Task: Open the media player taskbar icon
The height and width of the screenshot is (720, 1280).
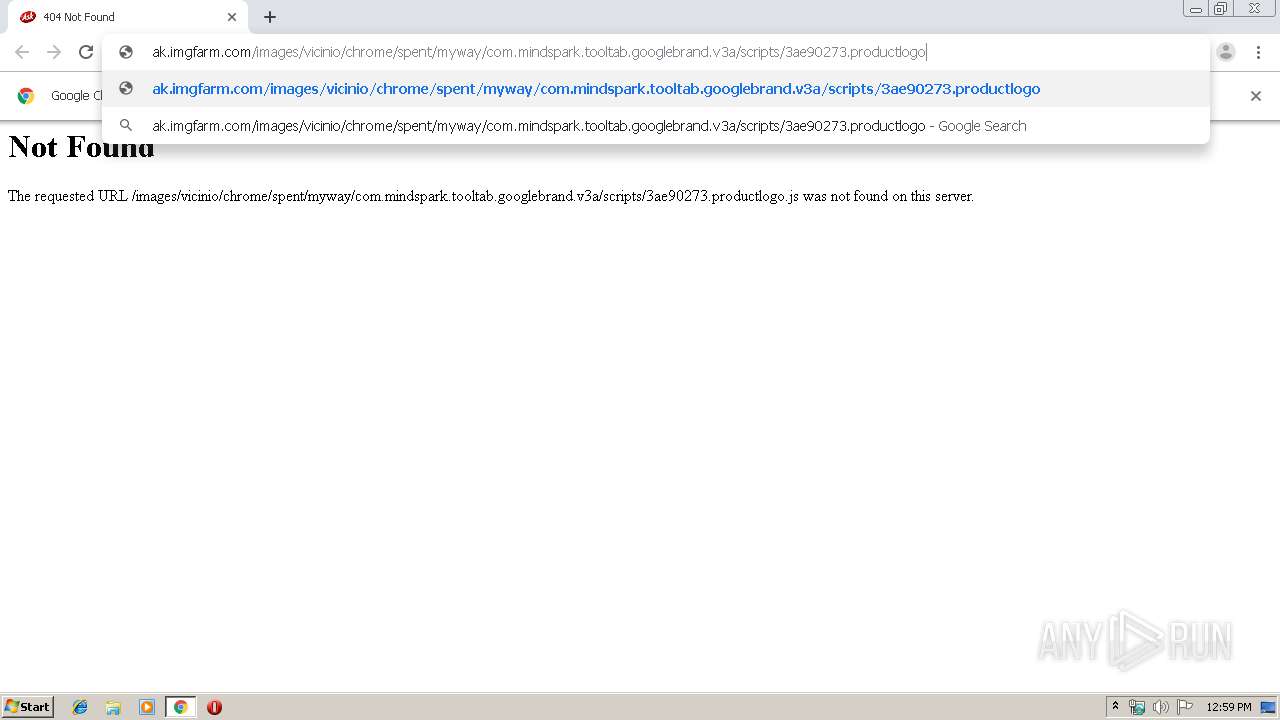Action: [x=147, y=707]
